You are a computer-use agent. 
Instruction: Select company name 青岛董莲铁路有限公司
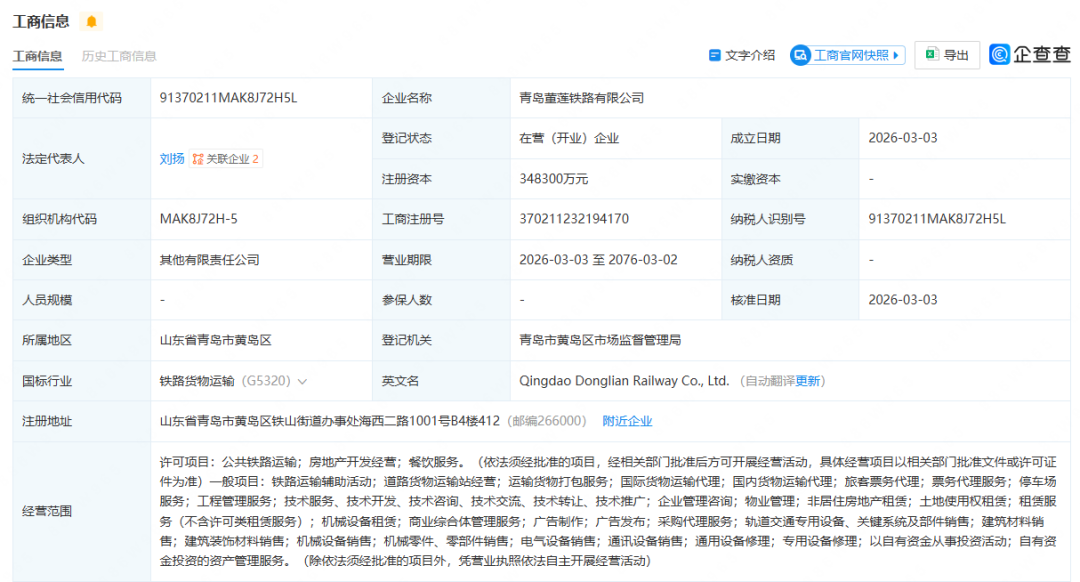[581, 98]
